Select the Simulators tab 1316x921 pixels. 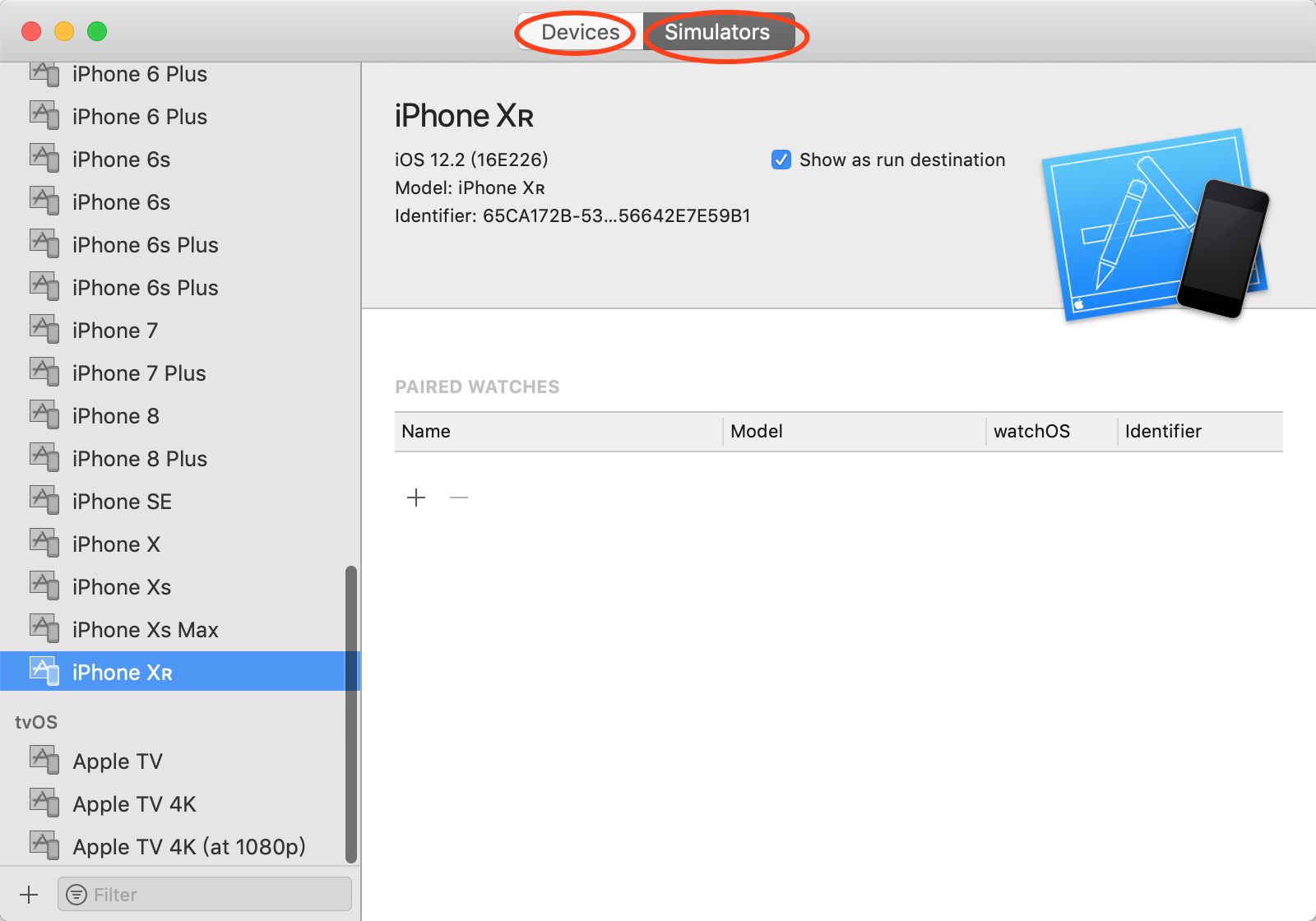718,32
